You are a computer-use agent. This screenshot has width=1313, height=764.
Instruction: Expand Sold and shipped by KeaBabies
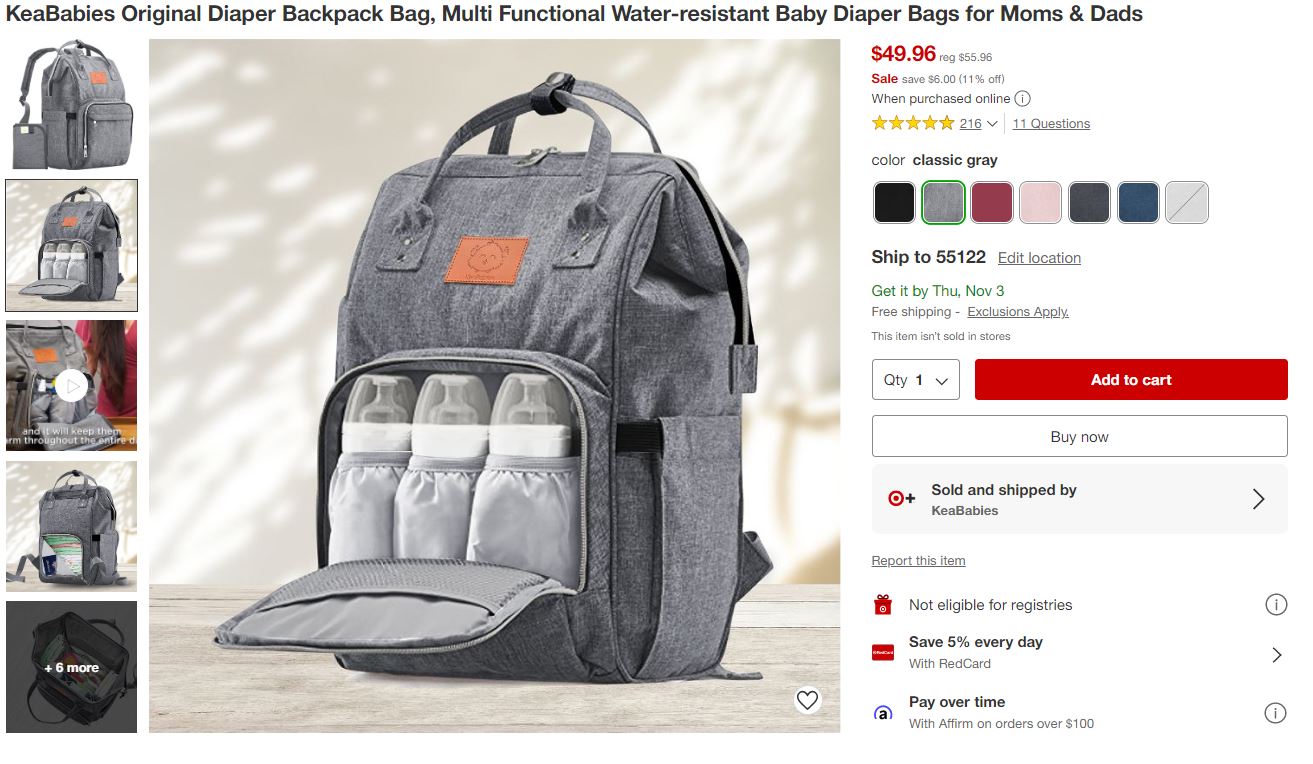coord(1079,499)
